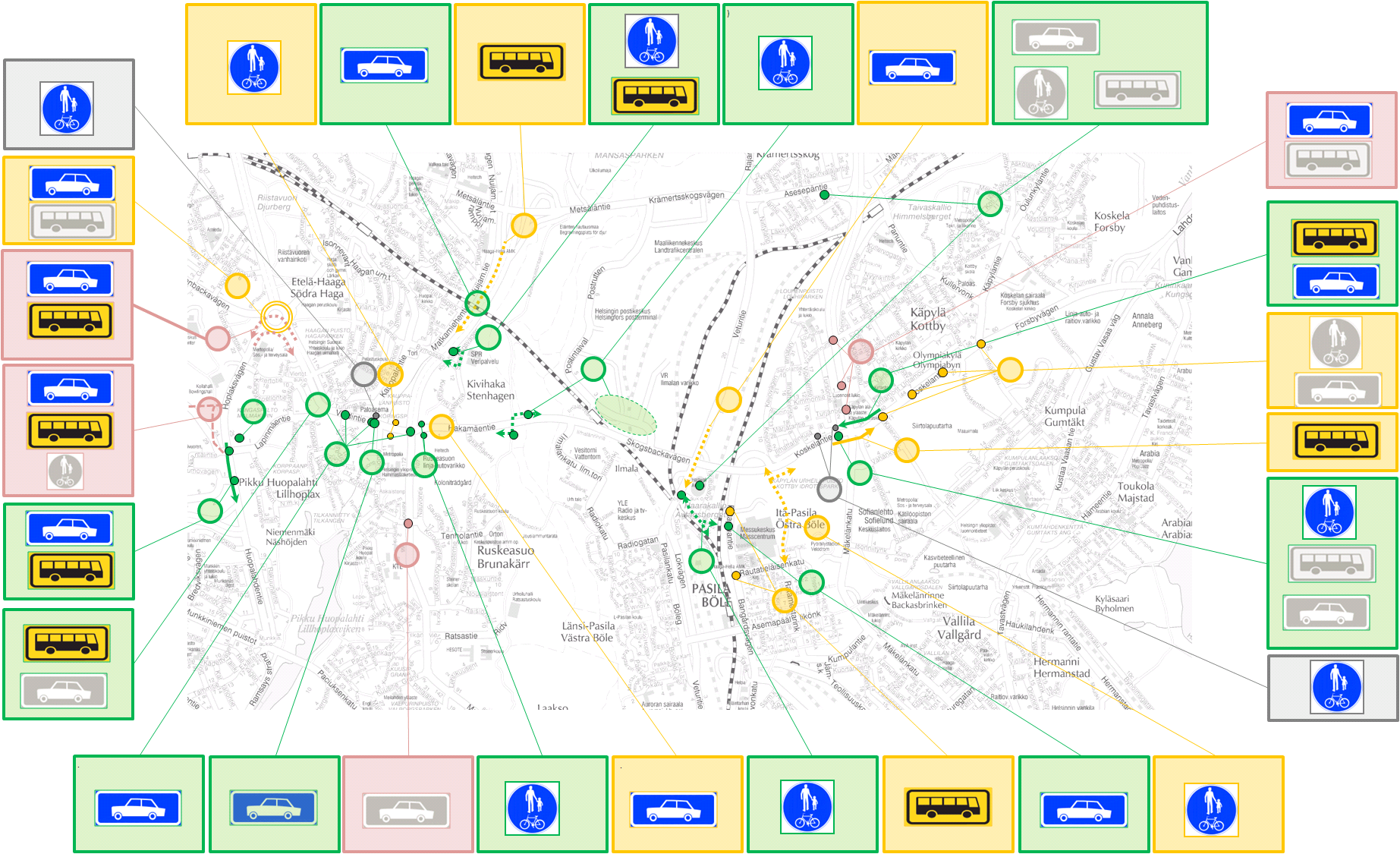Click grey bus directly below the blue pedestrian sign
This screenshot has height=854, width=1400.
[1332, 564]
